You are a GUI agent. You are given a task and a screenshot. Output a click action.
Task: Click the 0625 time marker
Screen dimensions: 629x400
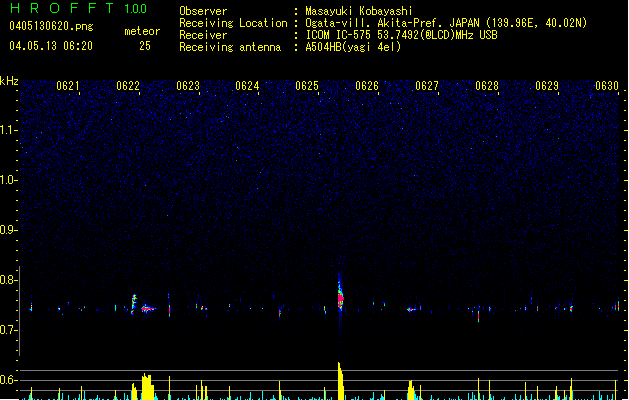[306, 86]
